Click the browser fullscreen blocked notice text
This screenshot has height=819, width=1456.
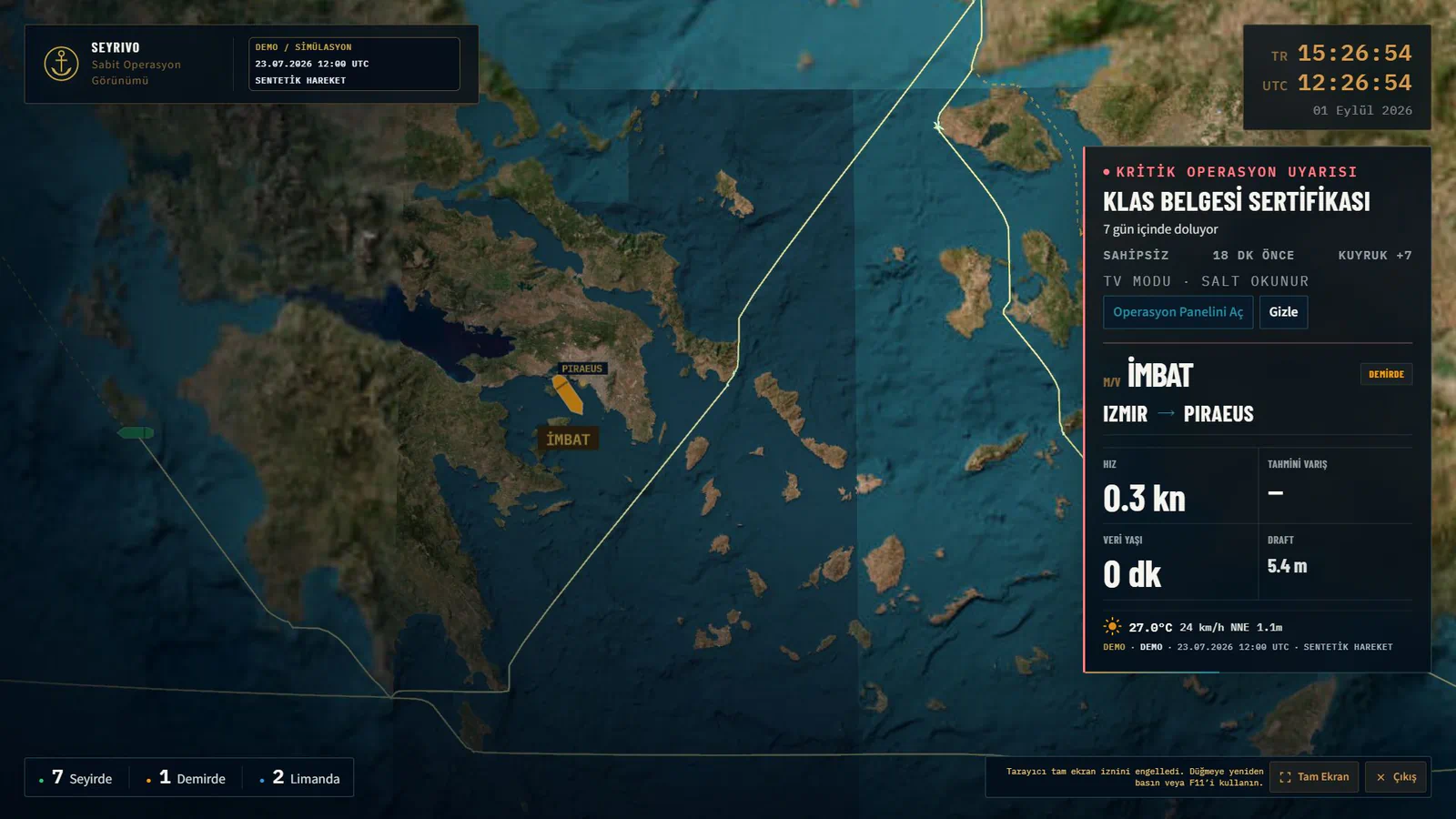pos(1134,777)
